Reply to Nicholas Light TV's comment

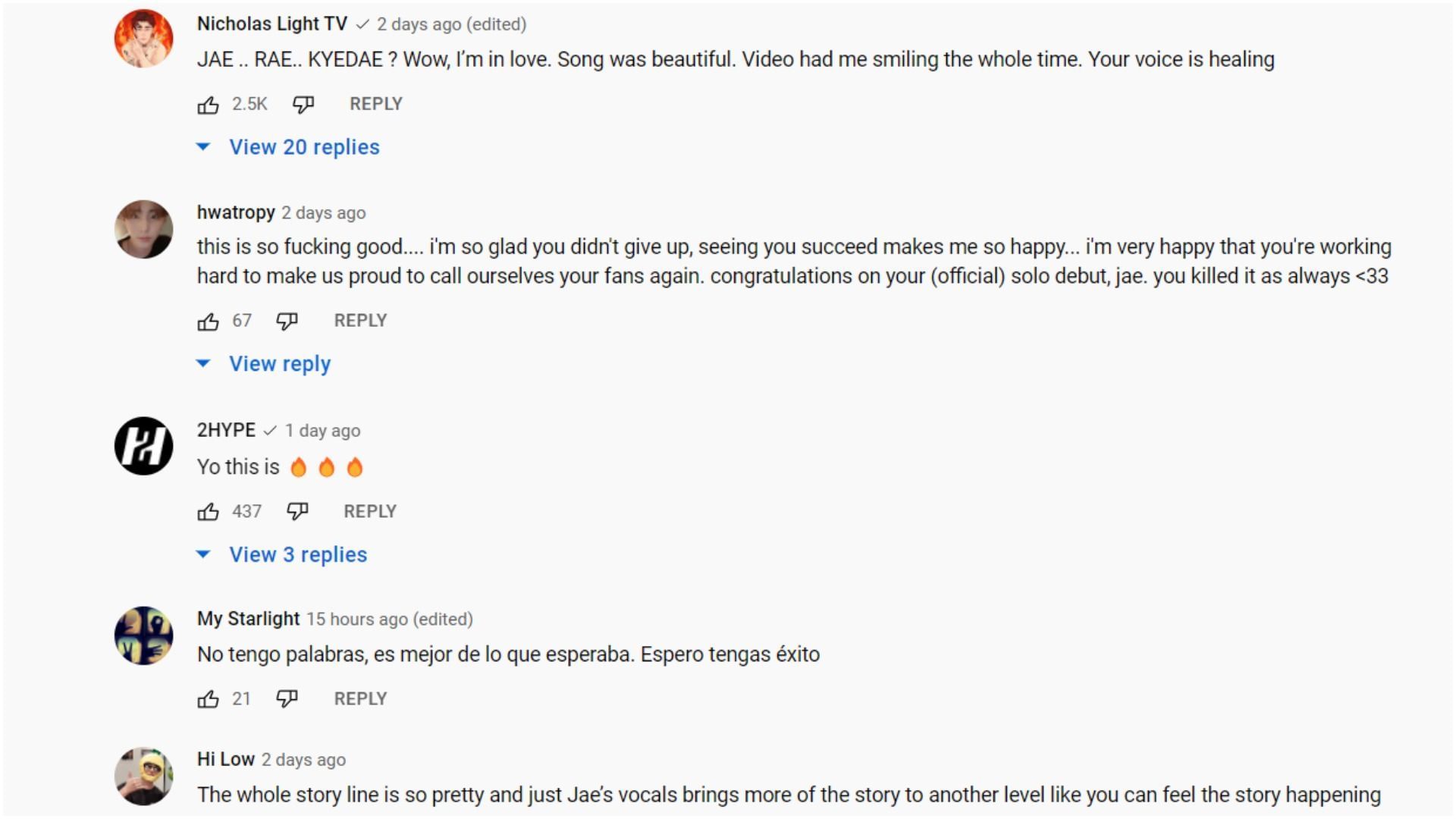point(375,104)
